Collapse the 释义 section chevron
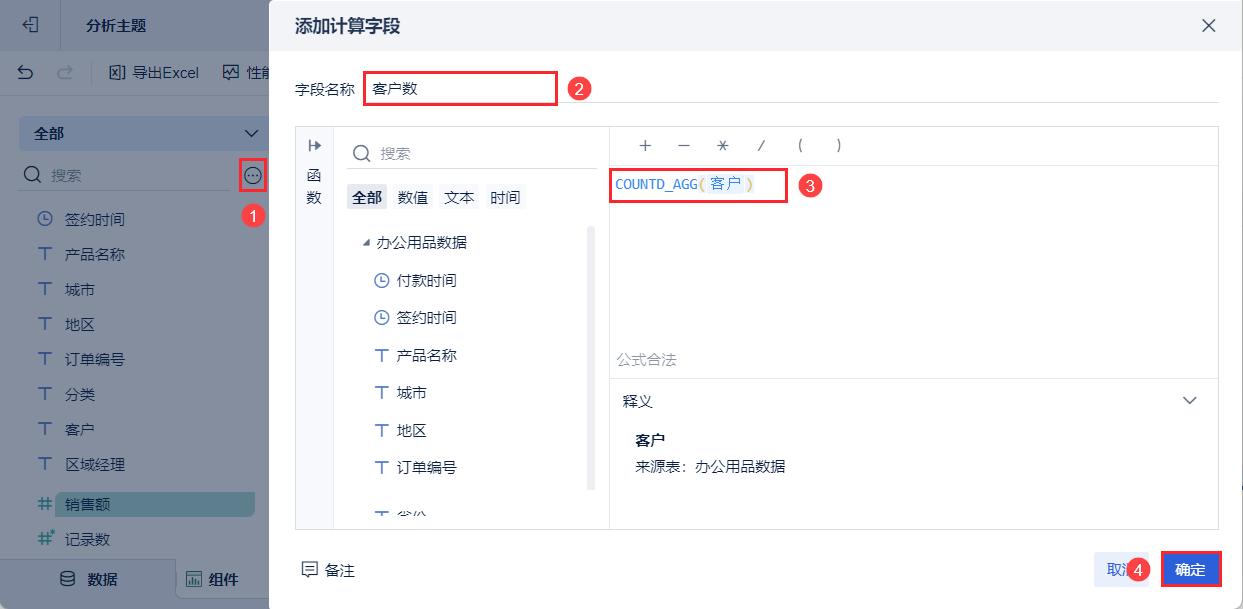 coord(1189,400)
